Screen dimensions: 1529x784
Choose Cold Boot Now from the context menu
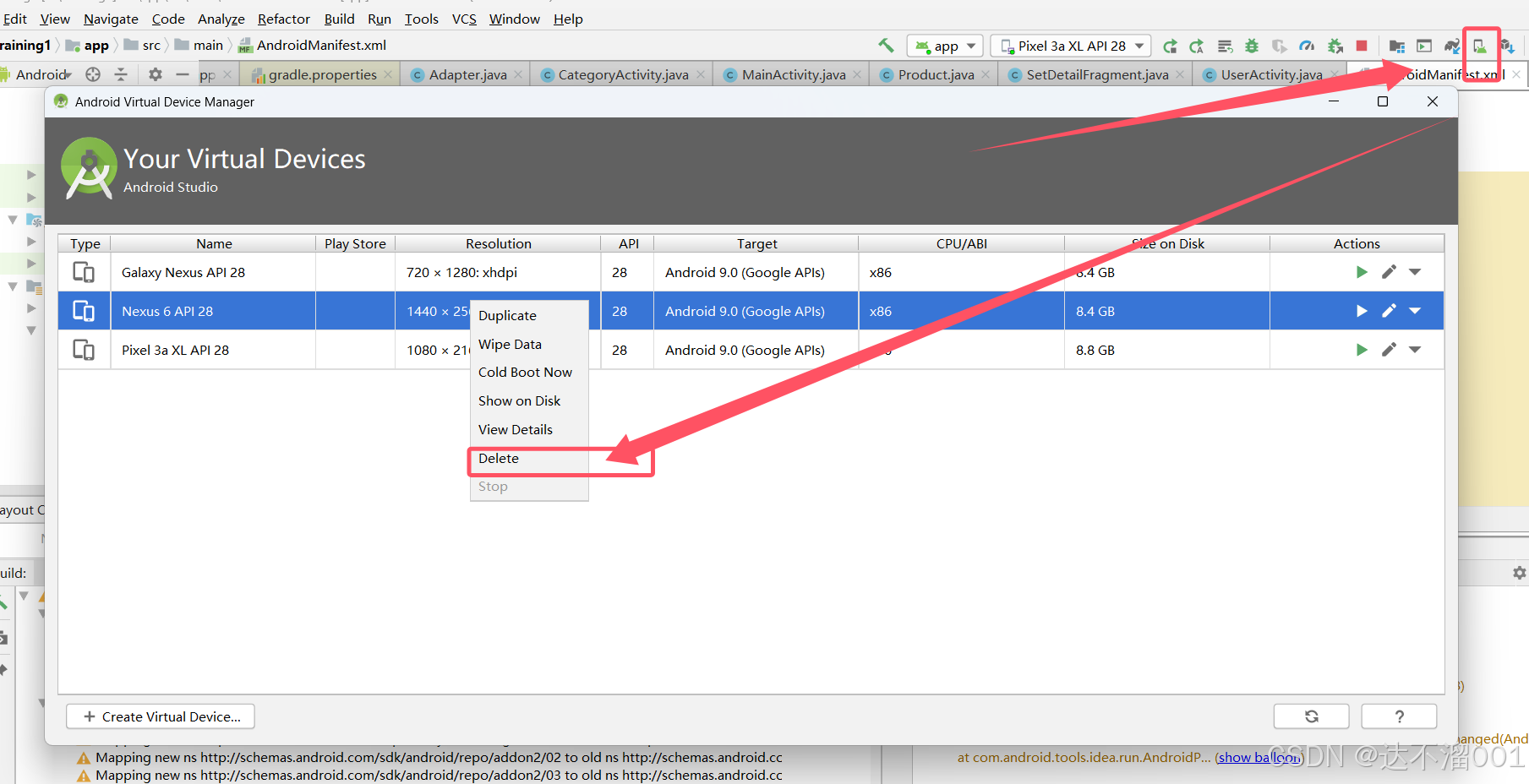coord(529,372)
